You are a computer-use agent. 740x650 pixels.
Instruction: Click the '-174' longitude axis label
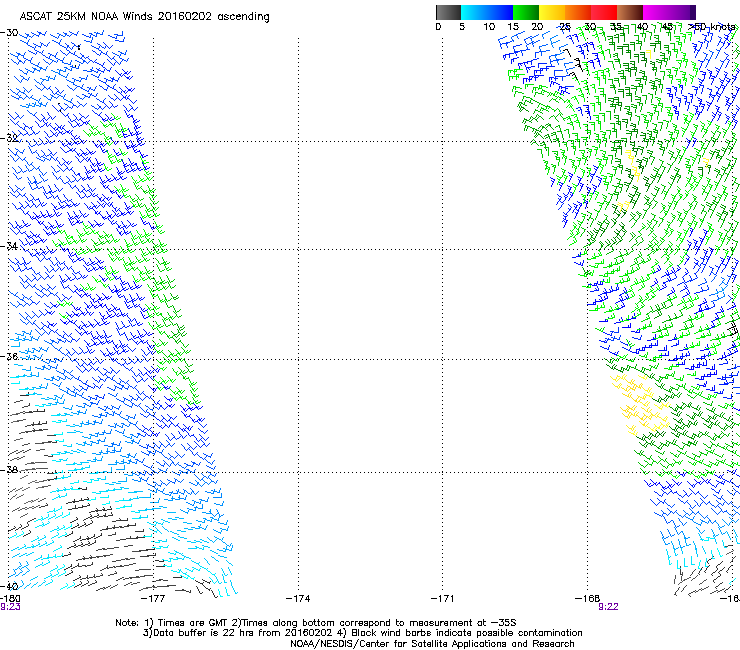point(298,599)
